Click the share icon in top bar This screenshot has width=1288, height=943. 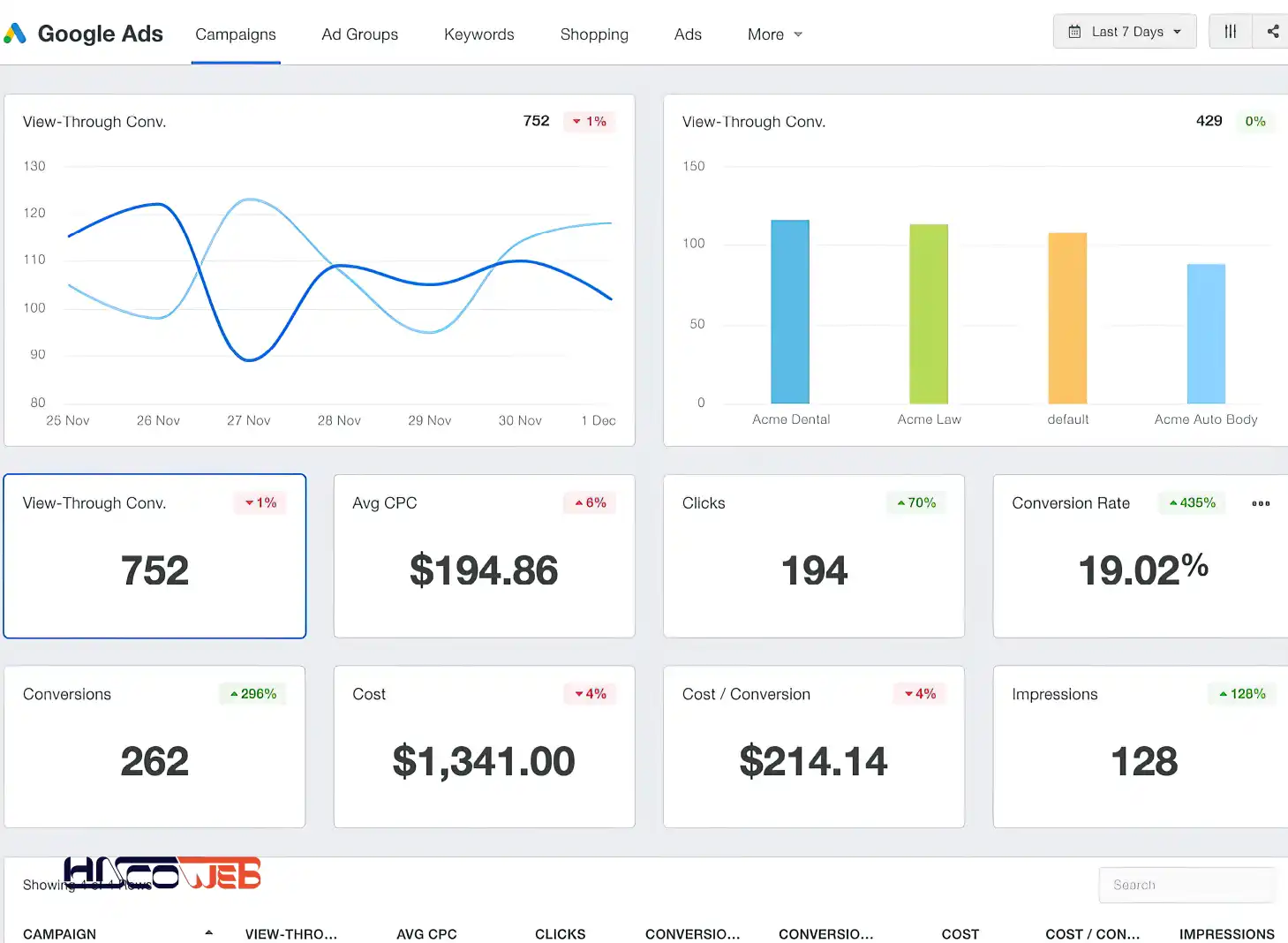(x=1272, y=32)
